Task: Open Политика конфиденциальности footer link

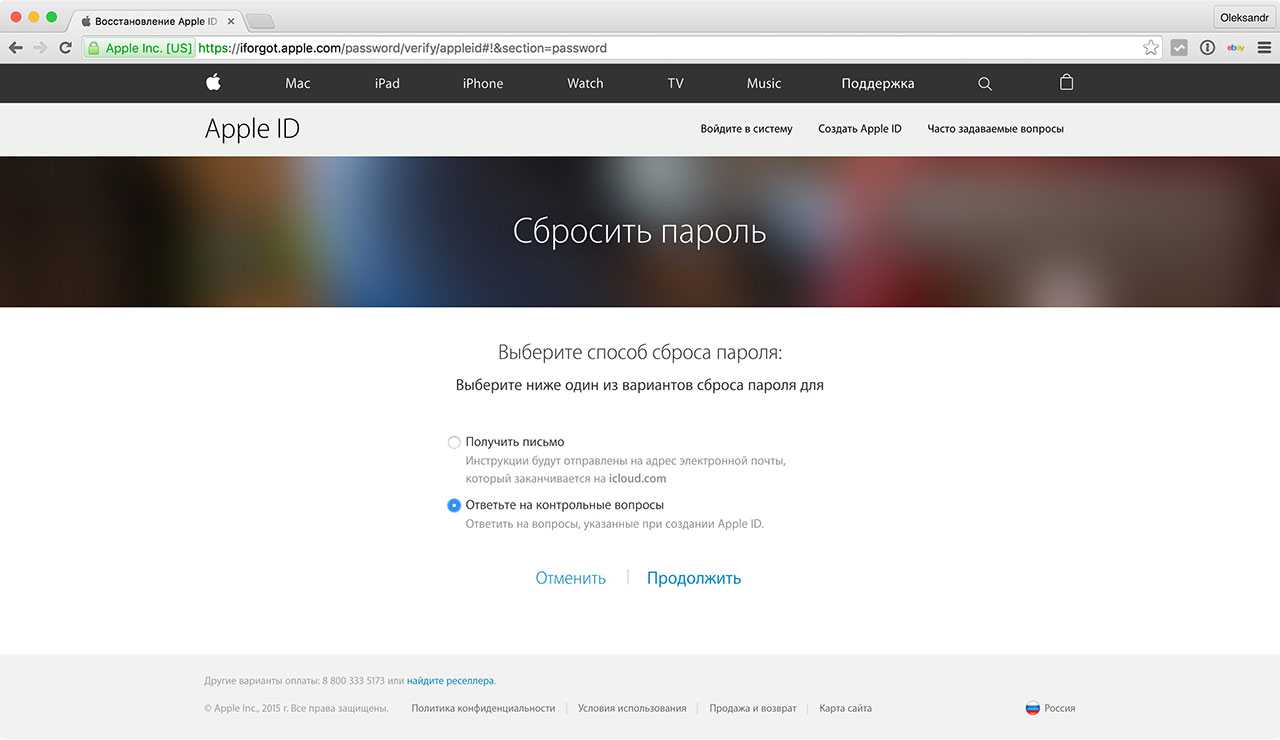Action: coord(483,708)
